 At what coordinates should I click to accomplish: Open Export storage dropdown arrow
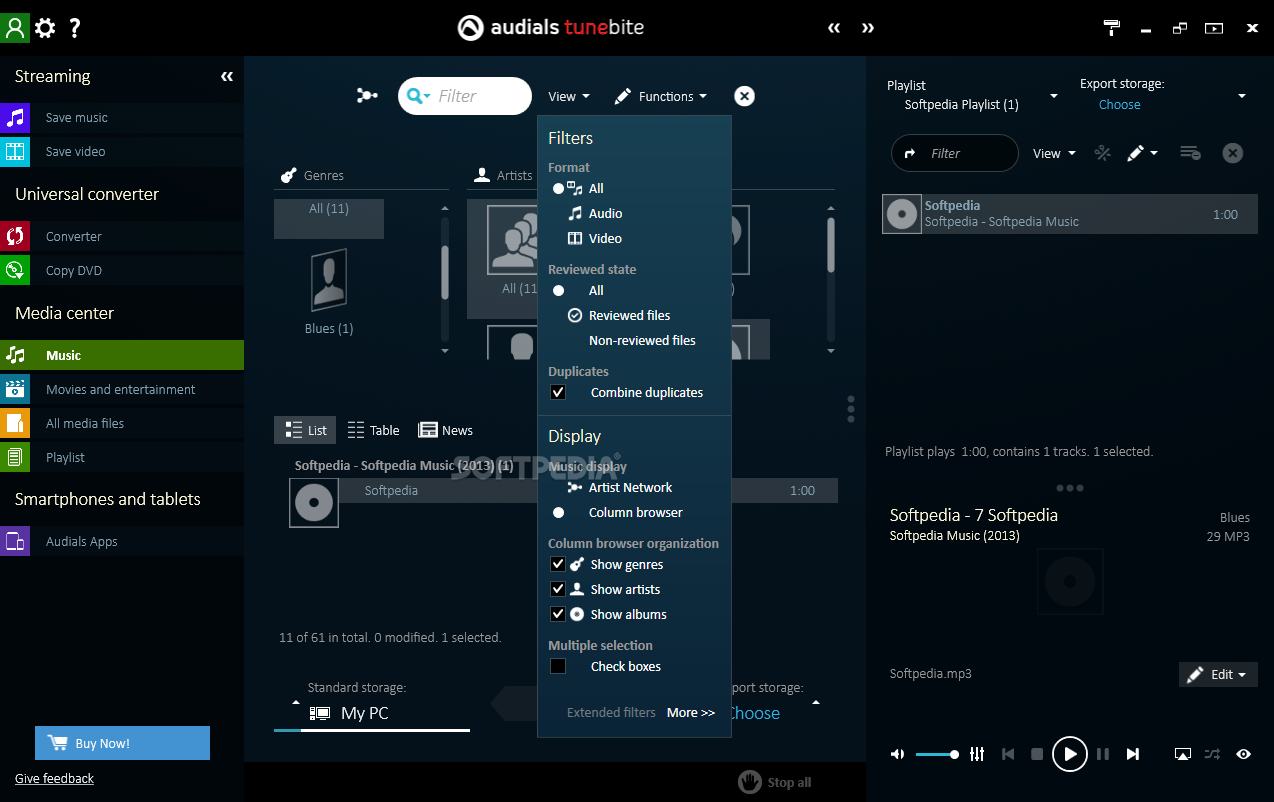click(1242, 96)
